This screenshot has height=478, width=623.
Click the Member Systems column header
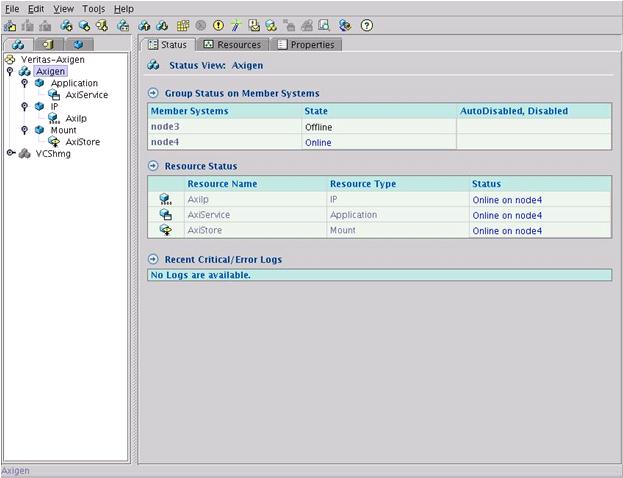tap(224, 111)
